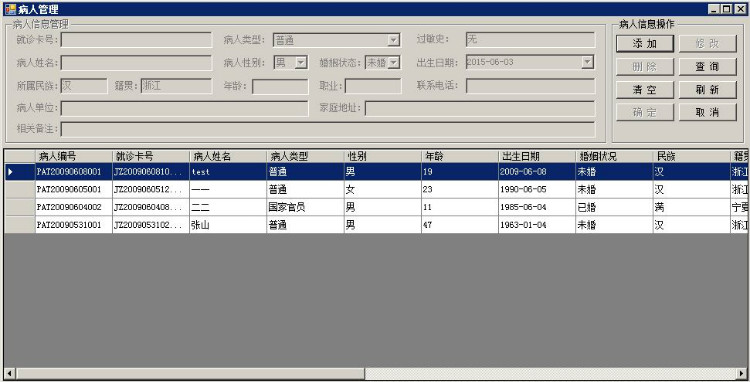Click the patient name cell 张山
Screen dimensions: 750x382
tap(228, 225)
